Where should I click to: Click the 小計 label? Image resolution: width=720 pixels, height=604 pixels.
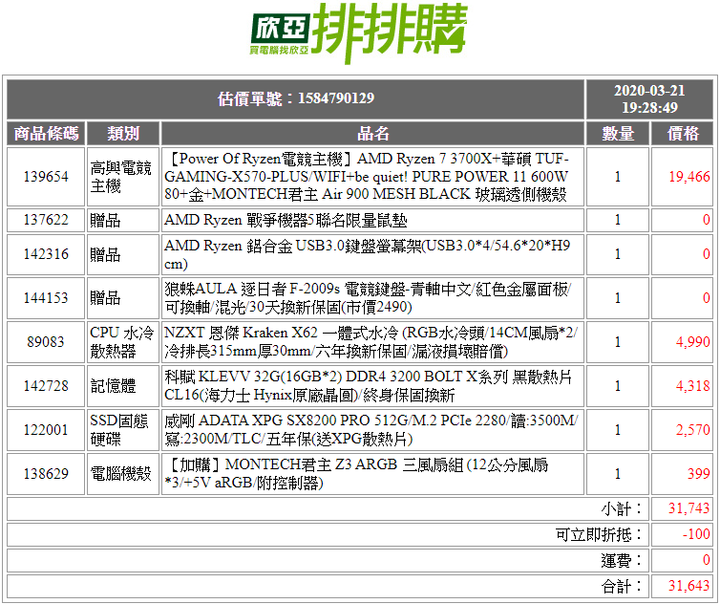point(623,509)
